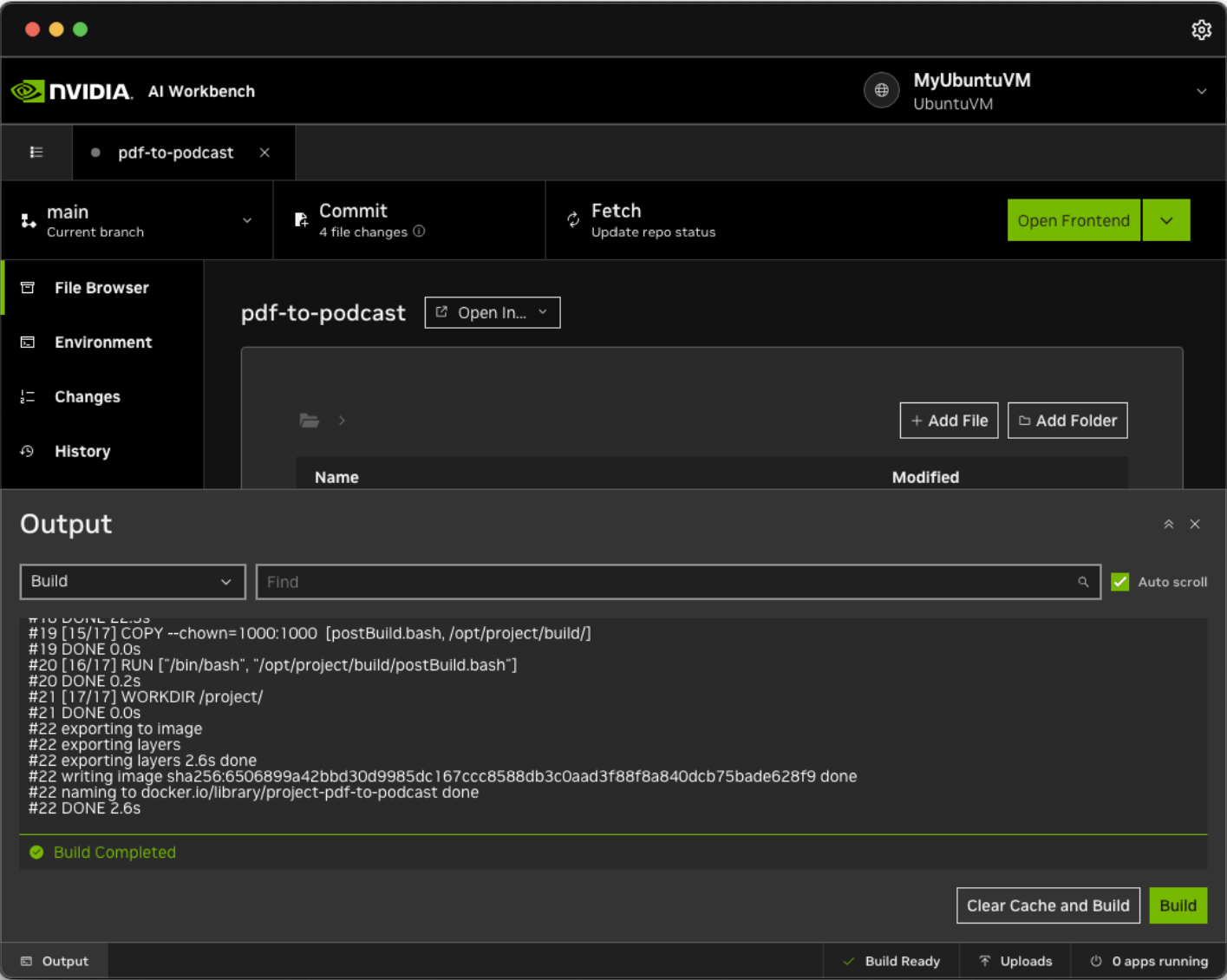Click the commit info icon
The image size is (1227, 980).
tap(420, 232)
